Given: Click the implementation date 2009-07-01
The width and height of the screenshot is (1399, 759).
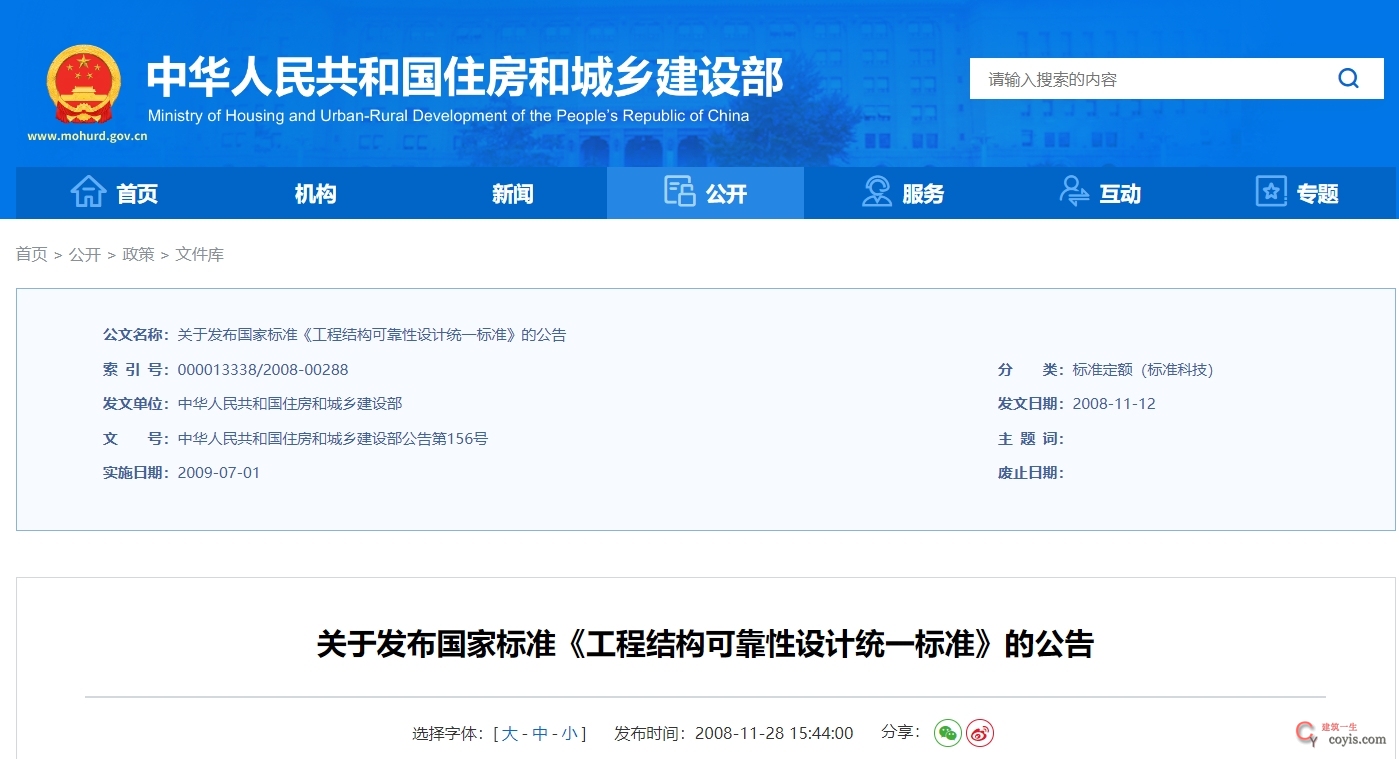Looking at the screenshot, I should 219,472.
